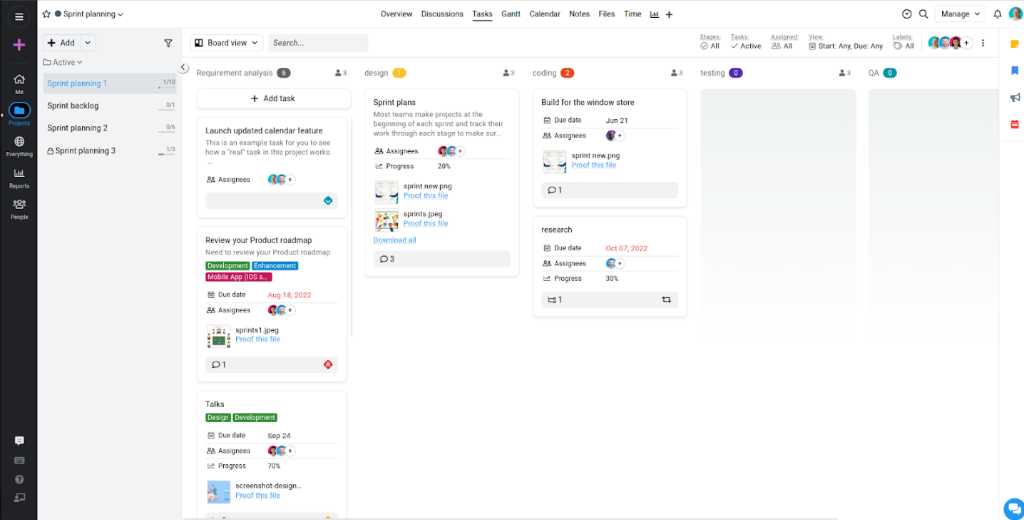Switch to the Notes tab
Screen dimensions: 1024x520
579,14
